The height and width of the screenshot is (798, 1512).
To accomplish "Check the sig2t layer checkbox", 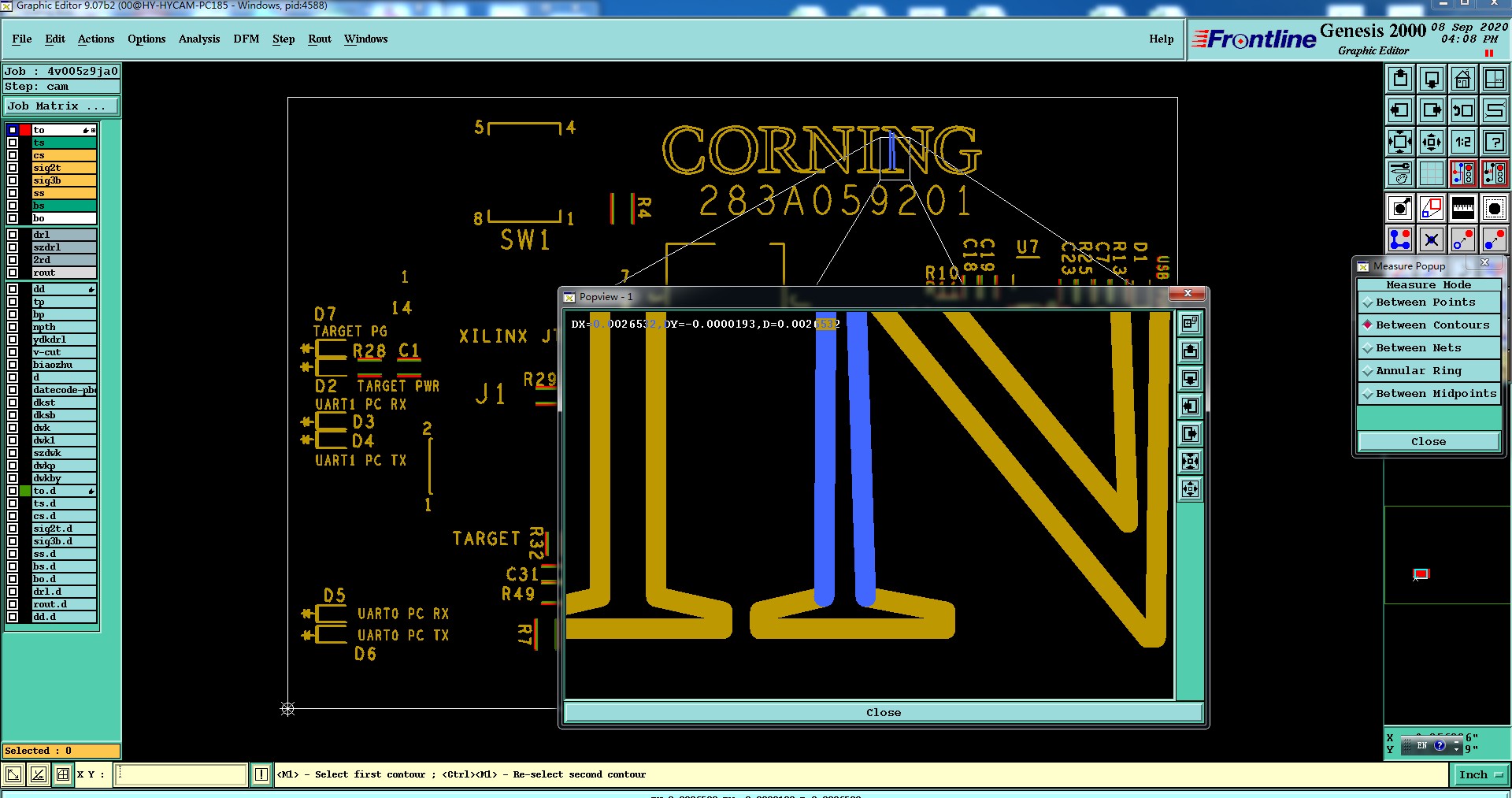I will pyautogui.click(x=13, y=168).
